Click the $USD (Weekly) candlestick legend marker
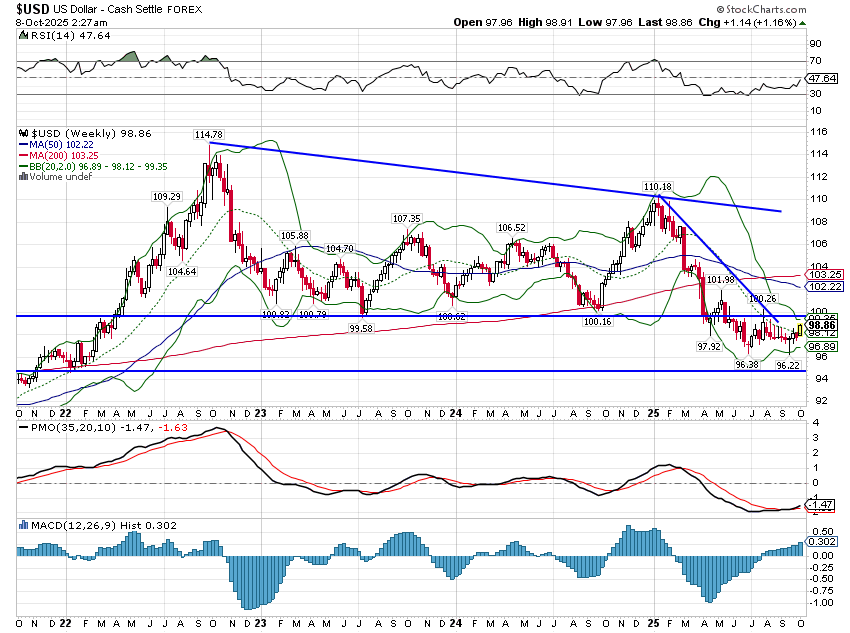Screen dimensions: 850x633 24,132
